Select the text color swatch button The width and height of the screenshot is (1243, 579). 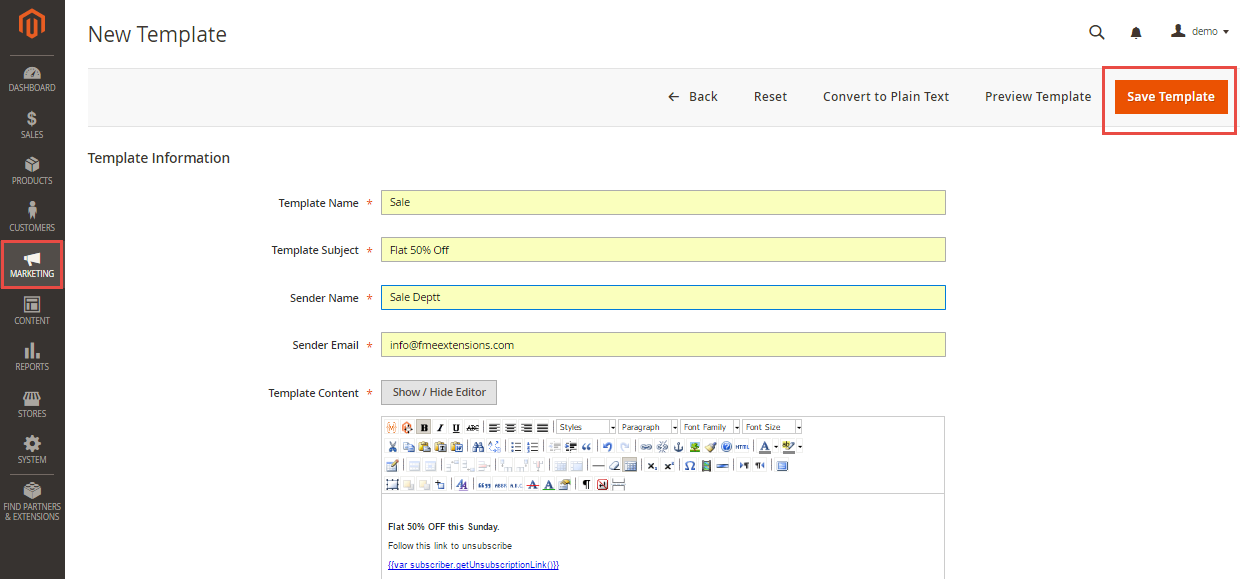click(764, 447)
